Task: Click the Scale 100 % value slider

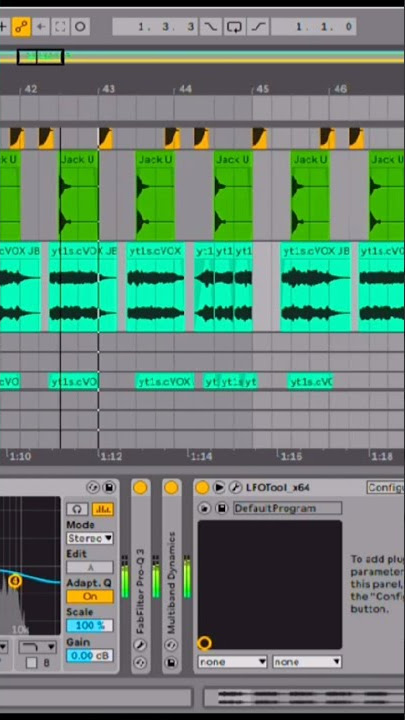Action: 90,625
